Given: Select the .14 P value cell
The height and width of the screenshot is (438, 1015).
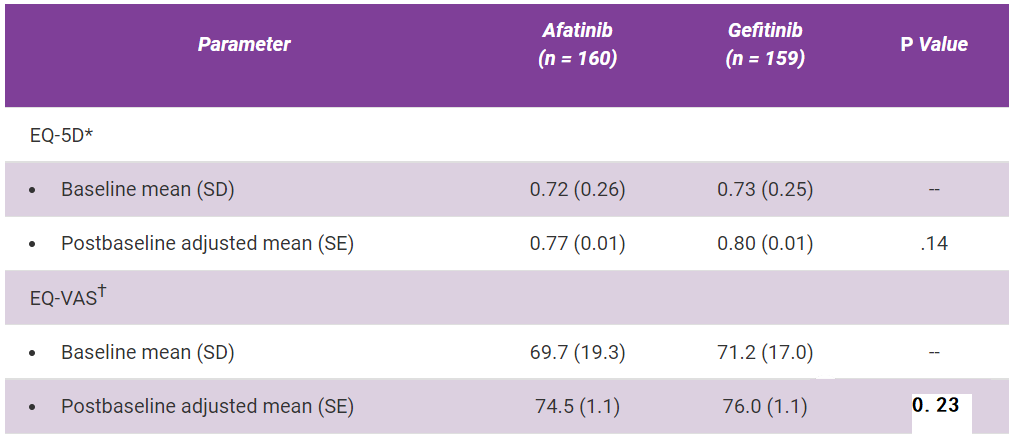Looking at the screenshot, I should click(934, 243).
